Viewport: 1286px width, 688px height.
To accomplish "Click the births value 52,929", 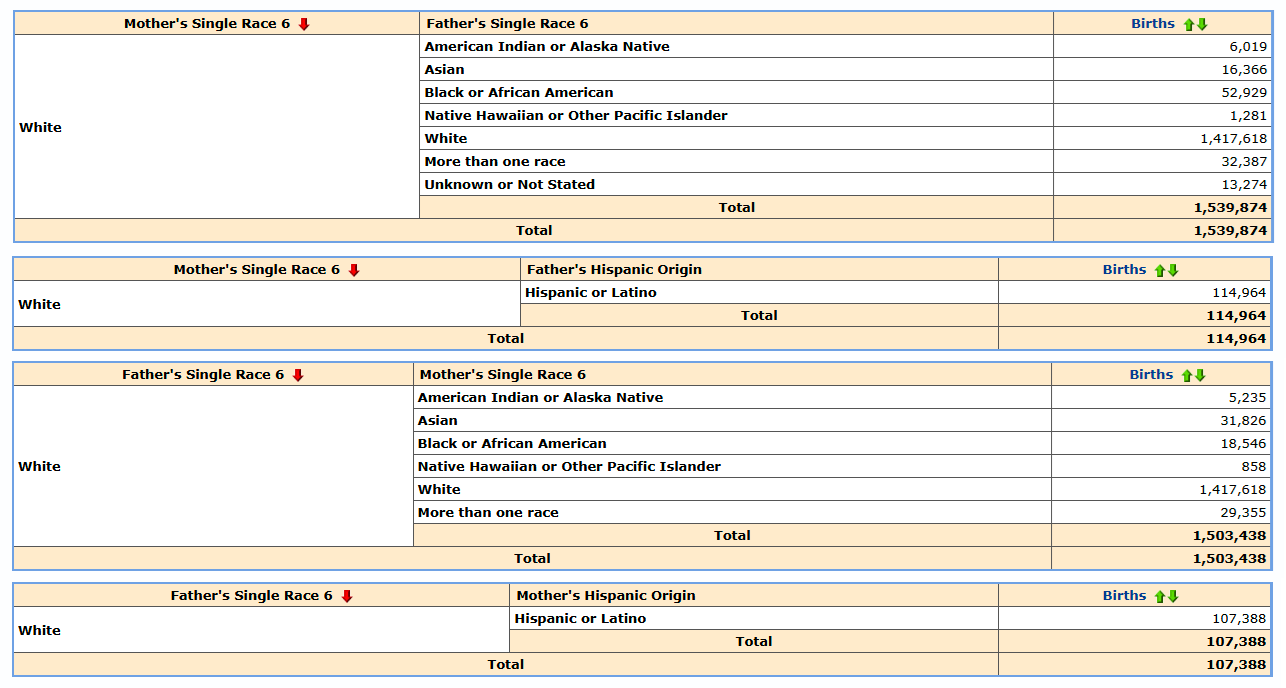I will tap(1244, 92).
